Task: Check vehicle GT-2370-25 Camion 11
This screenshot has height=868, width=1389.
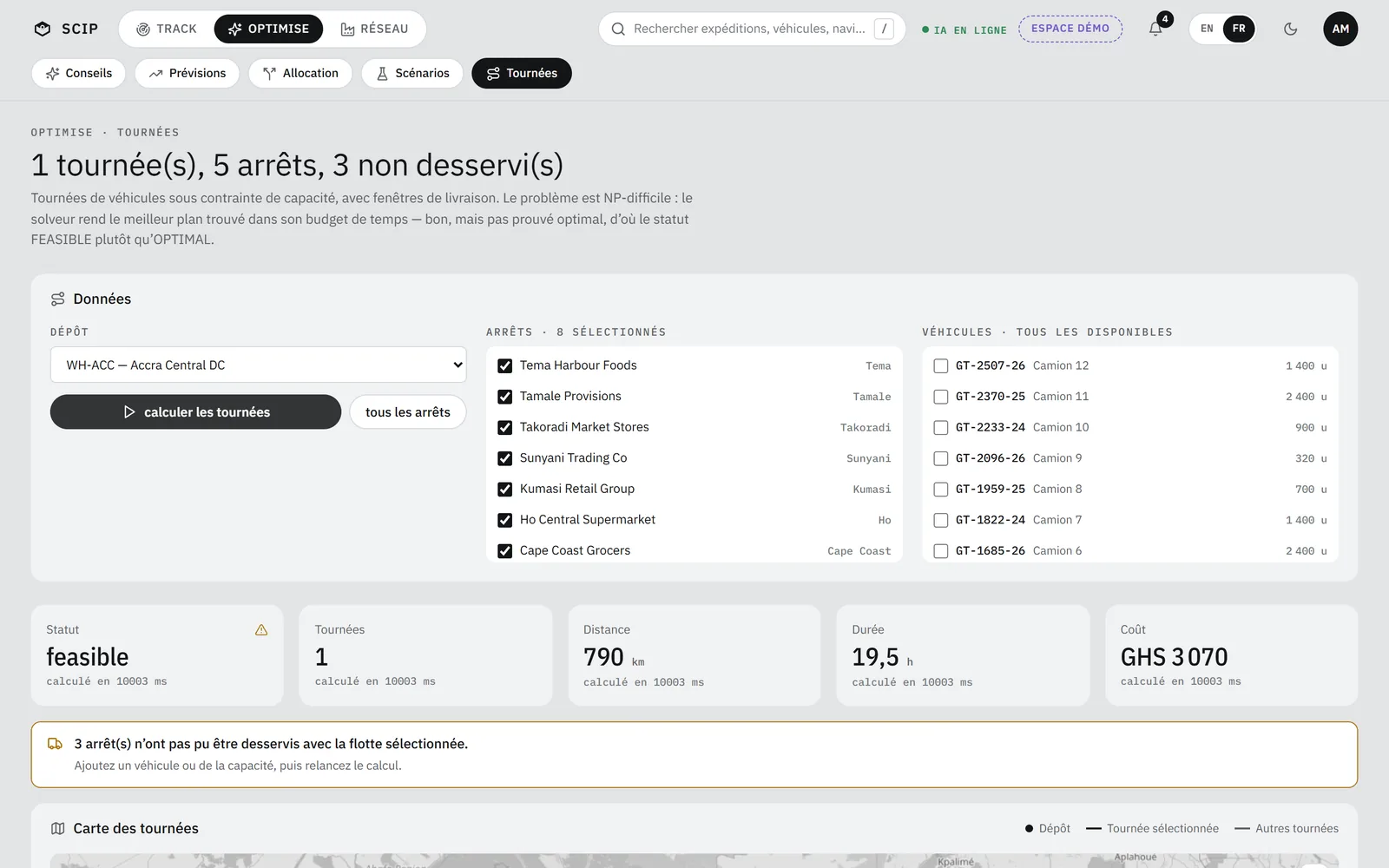Action: click(x=940, y=397)
